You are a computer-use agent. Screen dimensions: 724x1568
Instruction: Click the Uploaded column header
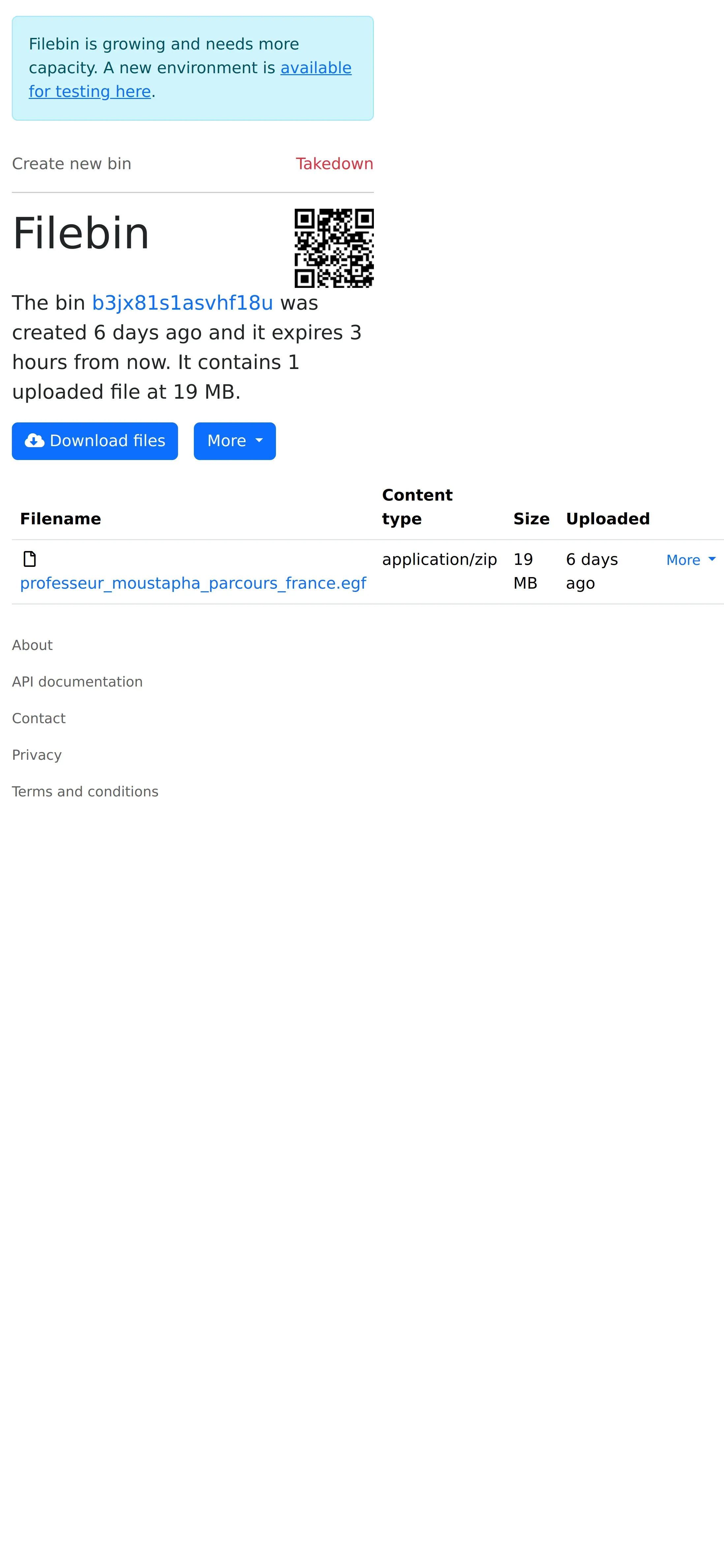pos(607,519)
